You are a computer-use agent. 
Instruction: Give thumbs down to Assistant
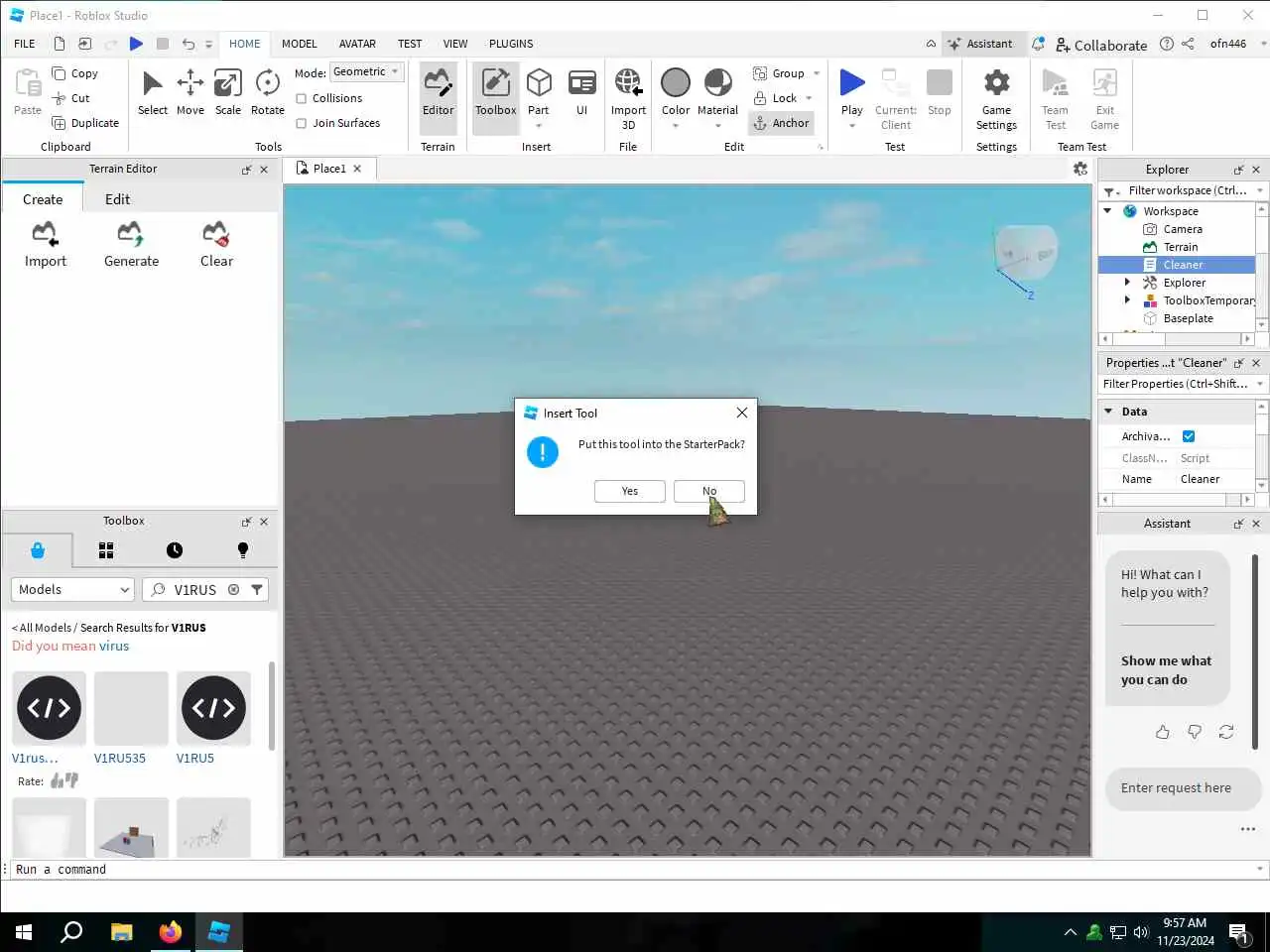pos(1195,732)
